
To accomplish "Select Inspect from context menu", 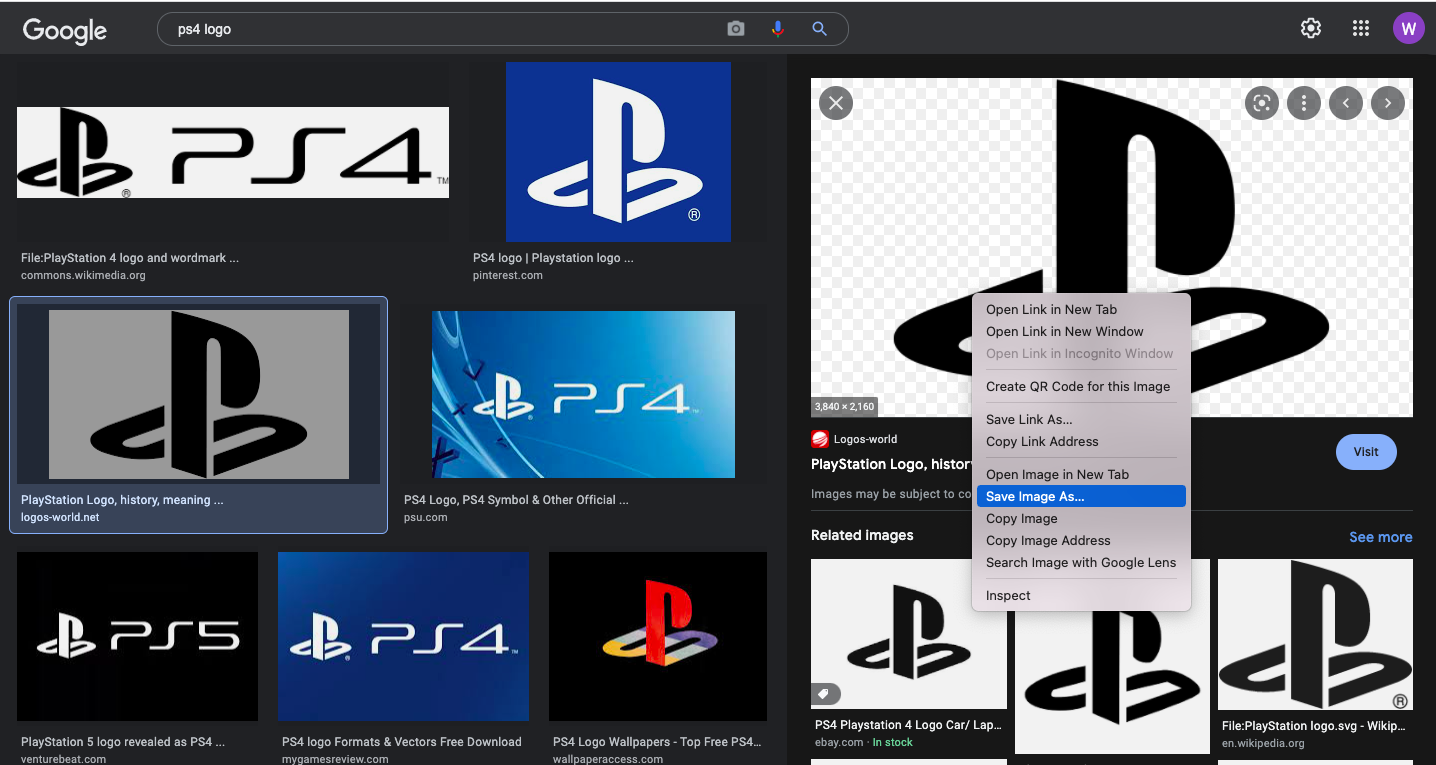I will click(1081, 596).
